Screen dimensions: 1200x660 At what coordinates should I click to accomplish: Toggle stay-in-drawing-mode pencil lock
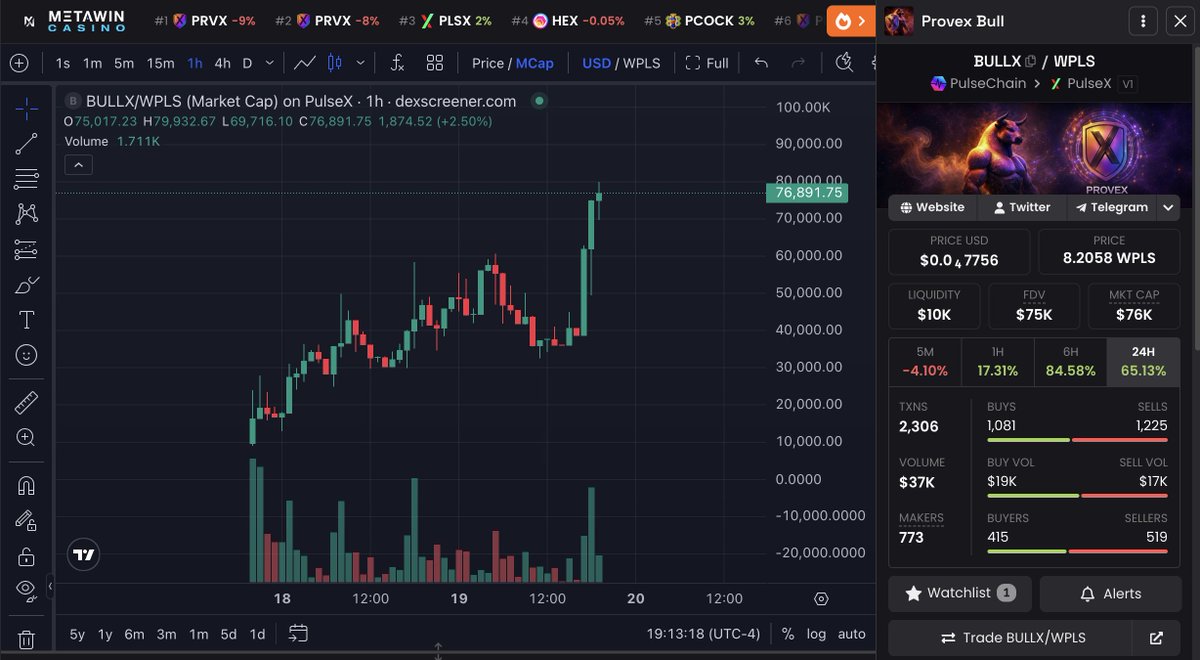(x=27, y=521)
